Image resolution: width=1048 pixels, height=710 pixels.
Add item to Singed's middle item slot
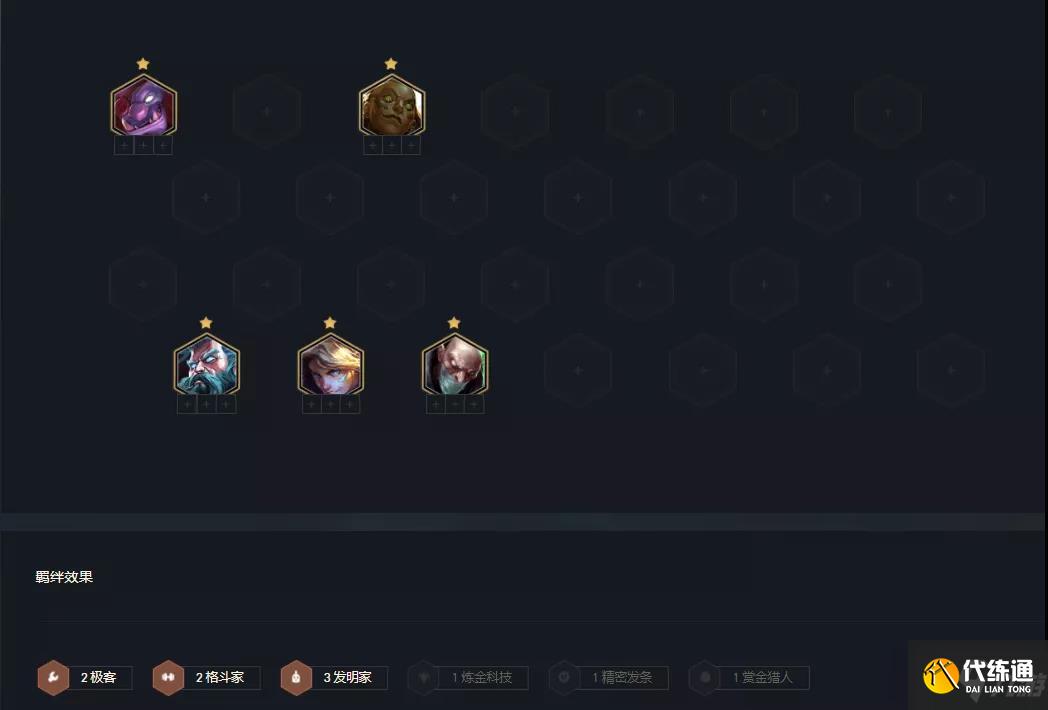click(x=454, y=404)
